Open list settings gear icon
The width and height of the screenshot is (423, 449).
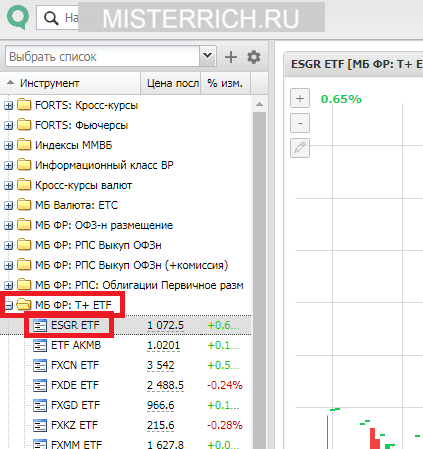pos(254,57)
